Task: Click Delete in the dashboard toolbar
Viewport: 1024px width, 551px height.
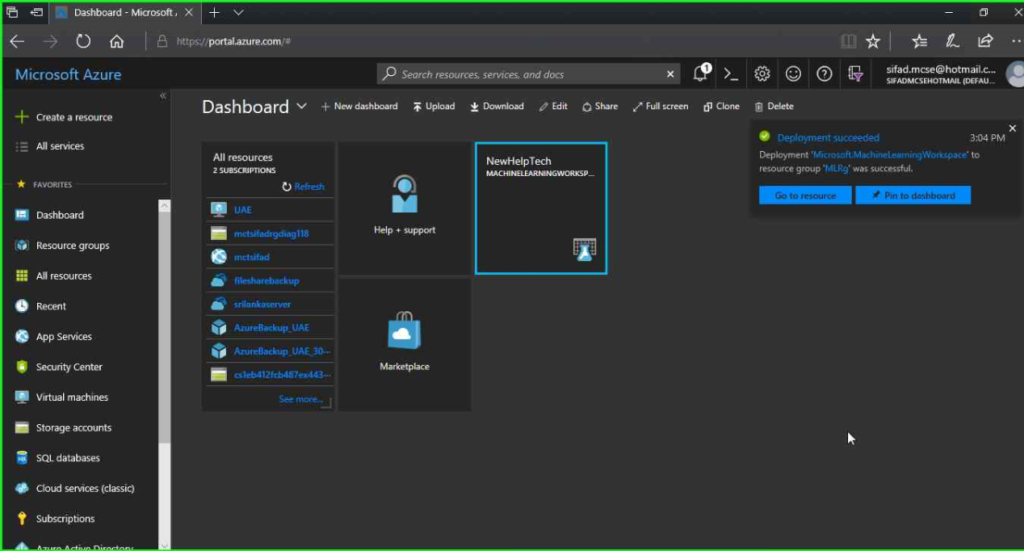Action: pos(774,106)
